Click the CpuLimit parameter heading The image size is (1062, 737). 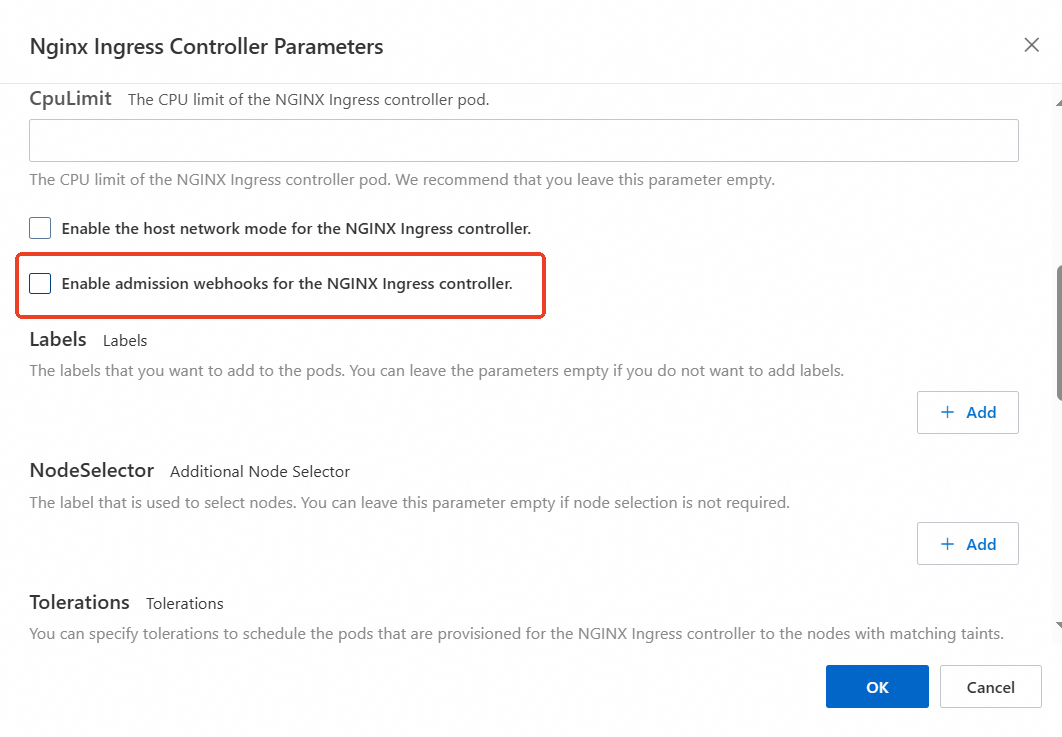tap(70, 99)
